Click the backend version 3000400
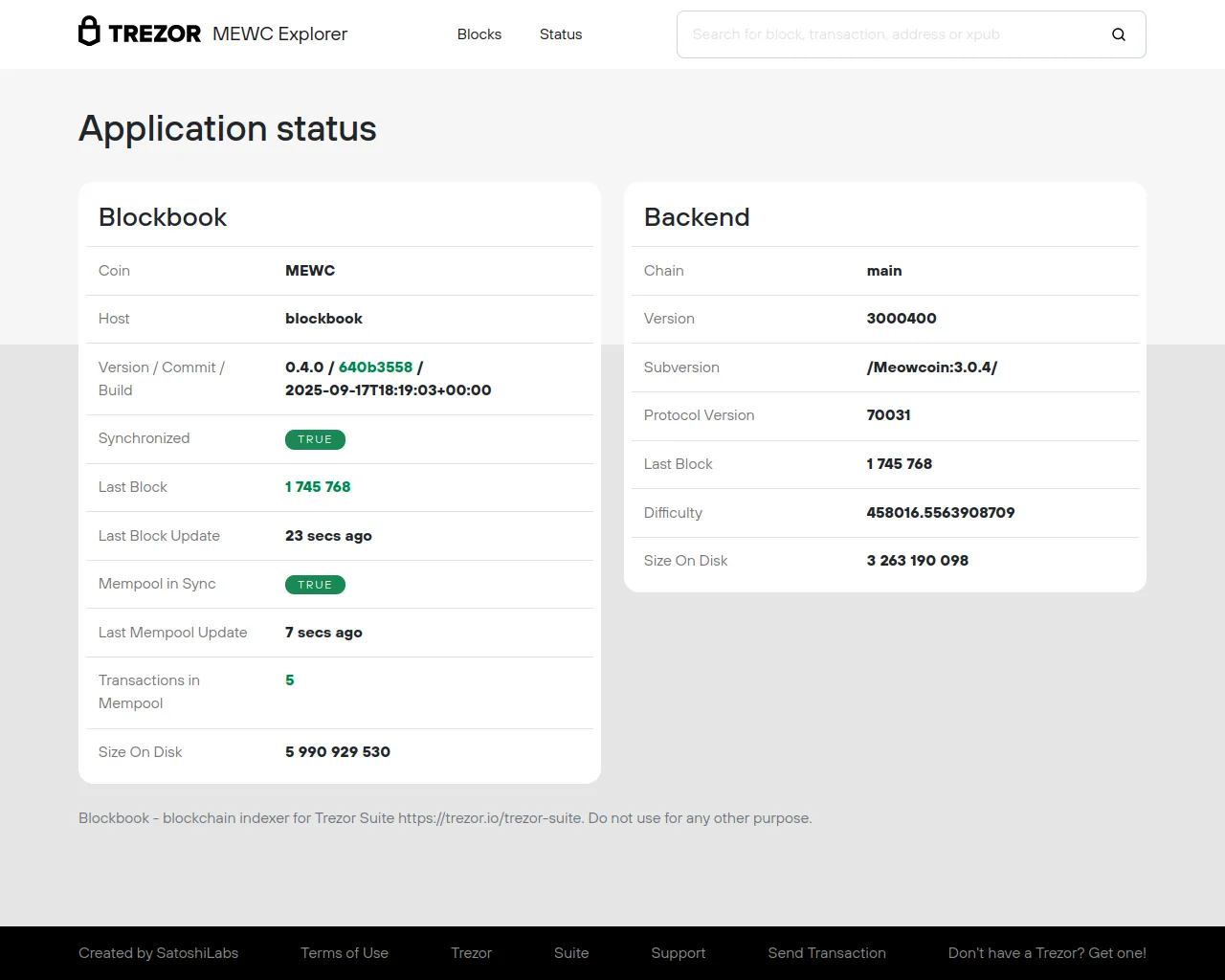Viewport: 1225px width, 980px height. (902, 319)
